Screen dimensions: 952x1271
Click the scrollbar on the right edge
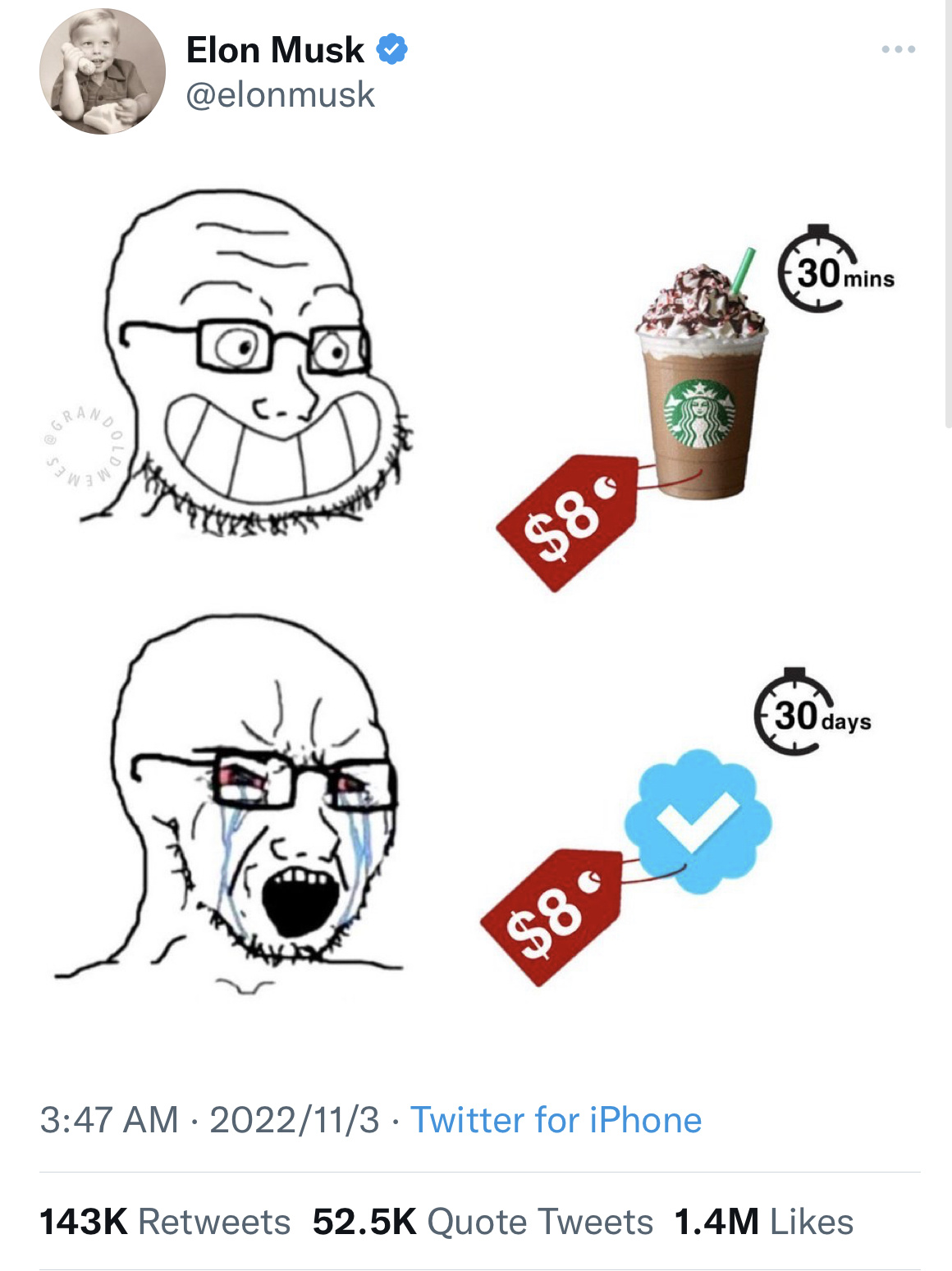pos(949,213)
